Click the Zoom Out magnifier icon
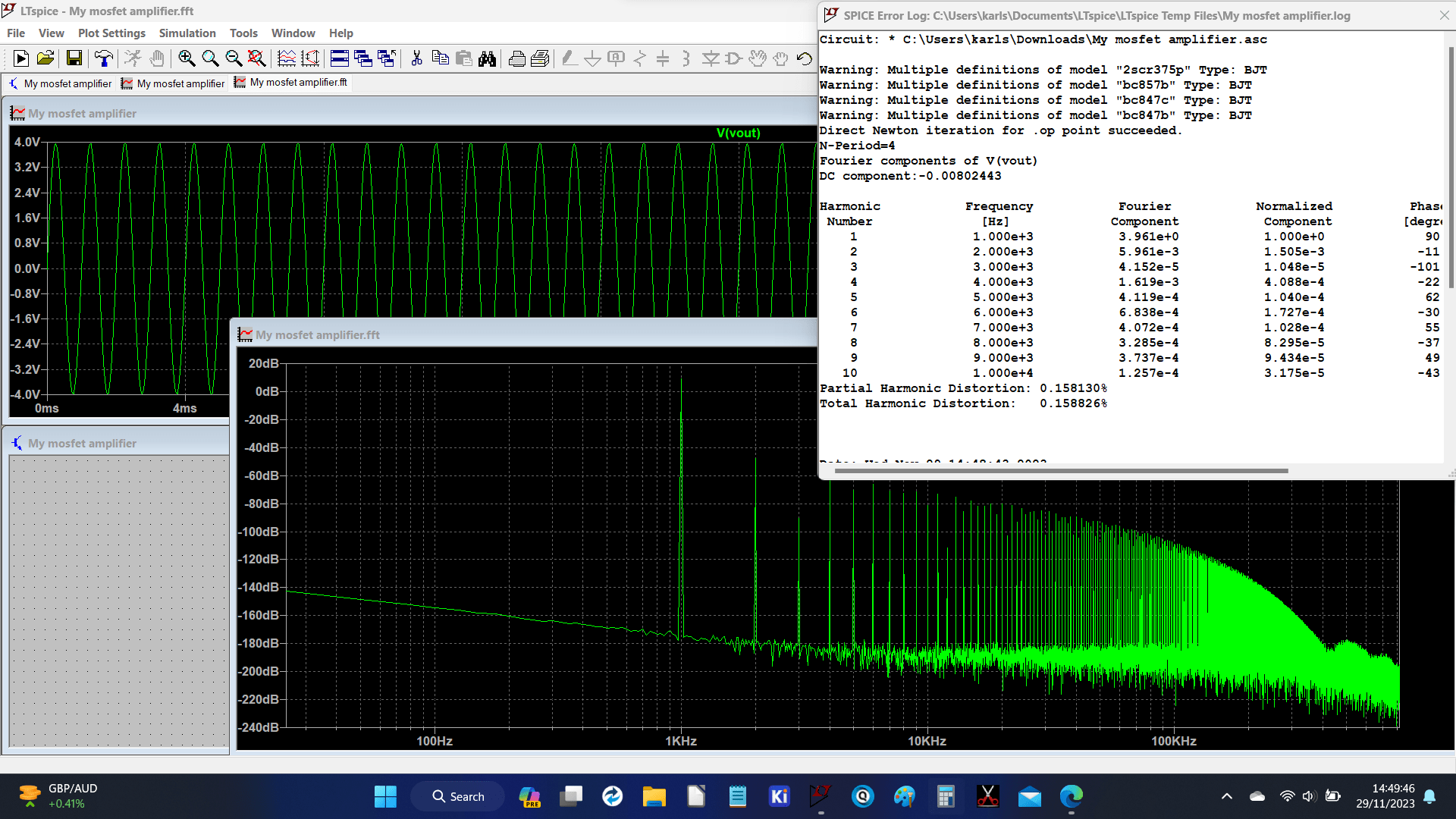Viewport: 1456px width, 819px height. pos(234,58)
